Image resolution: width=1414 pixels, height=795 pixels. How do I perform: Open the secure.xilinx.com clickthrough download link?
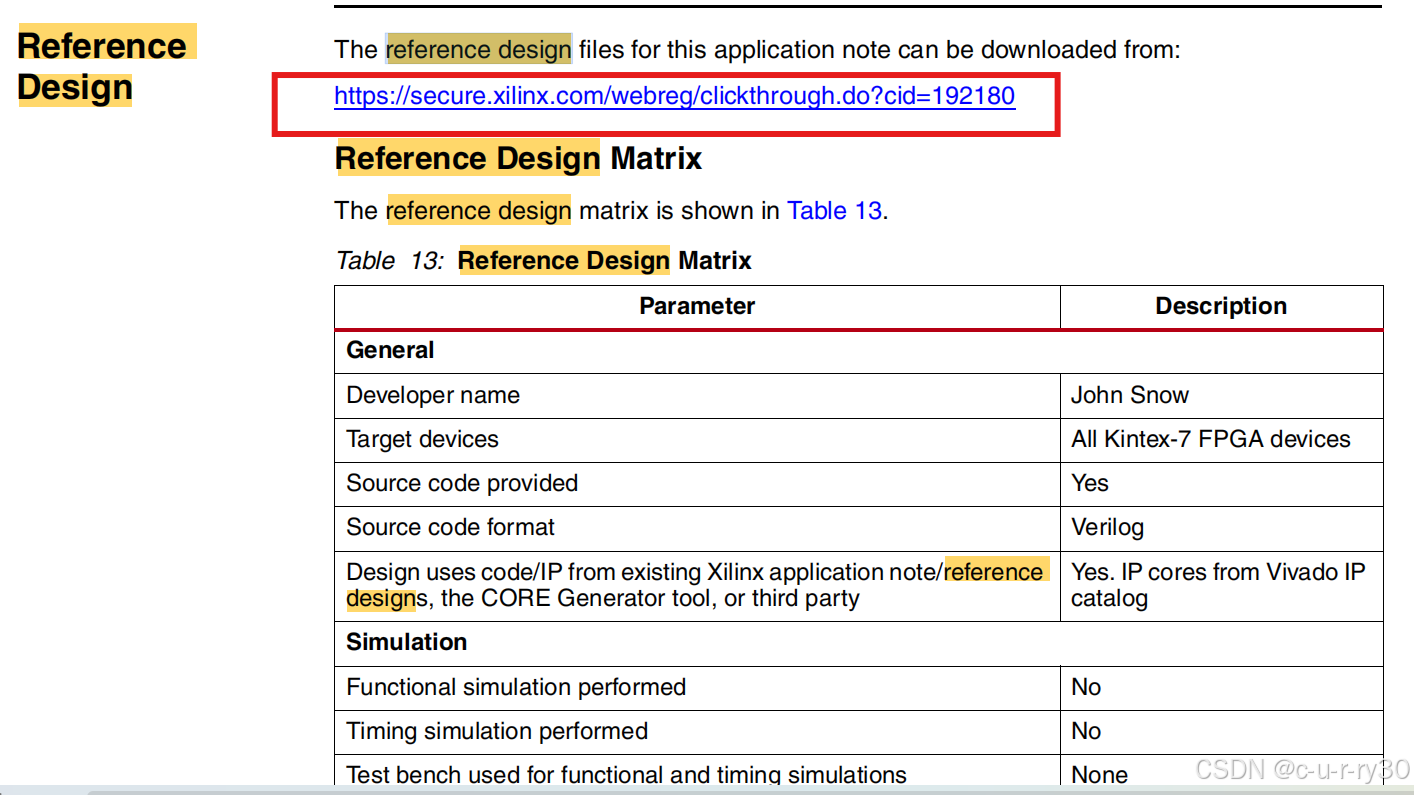[x=674, y=96]
